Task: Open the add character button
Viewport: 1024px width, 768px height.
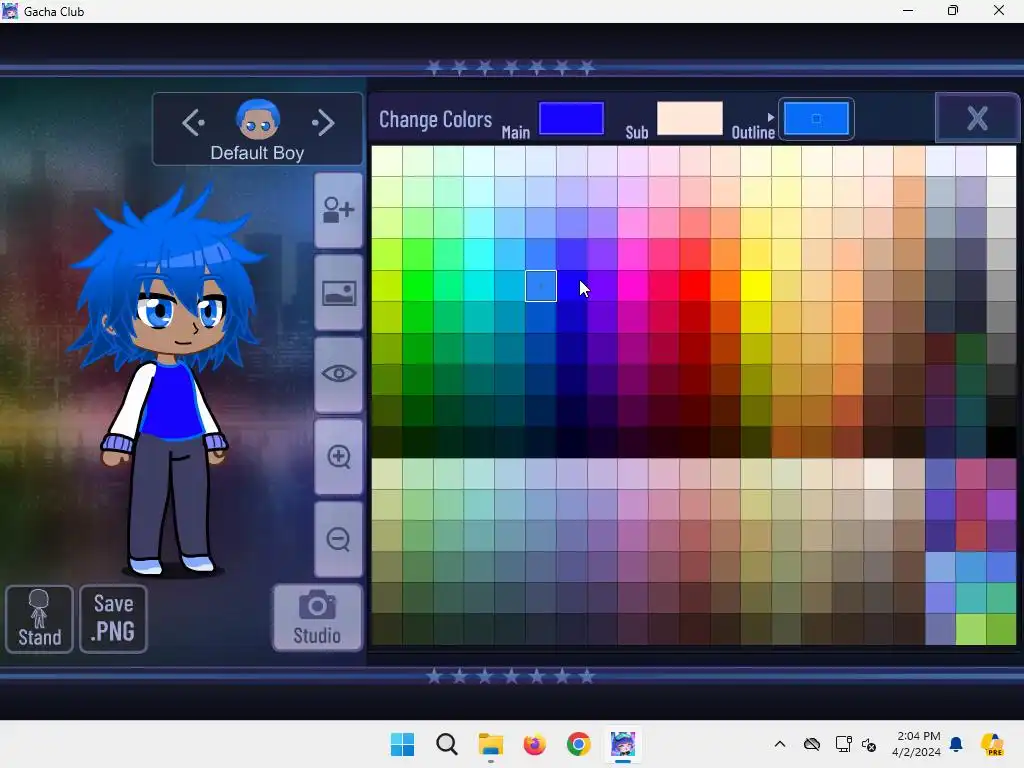Action: (x=338, y=210)
